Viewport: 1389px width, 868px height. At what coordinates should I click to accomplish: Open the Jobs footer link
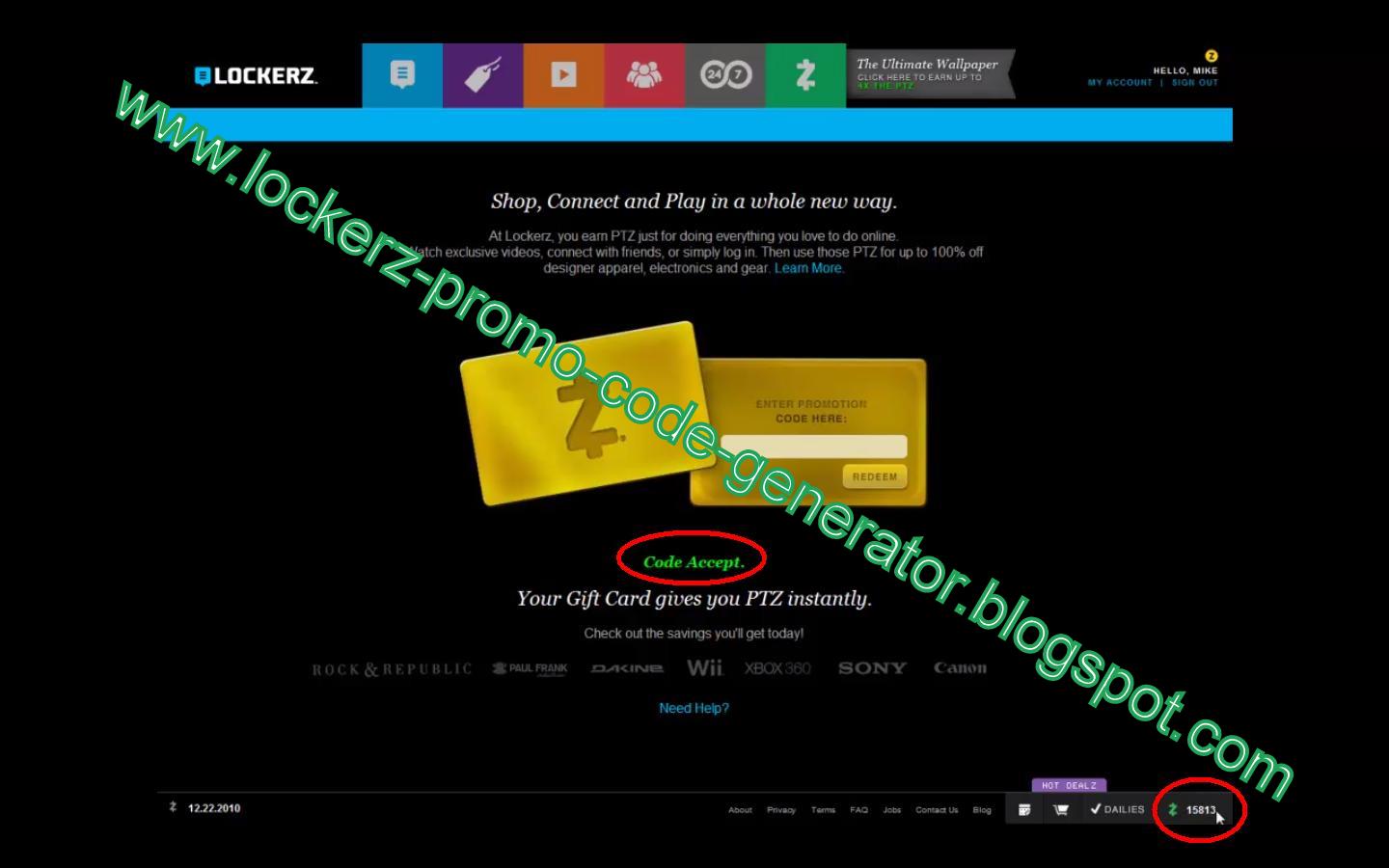(x=892, y=810)
